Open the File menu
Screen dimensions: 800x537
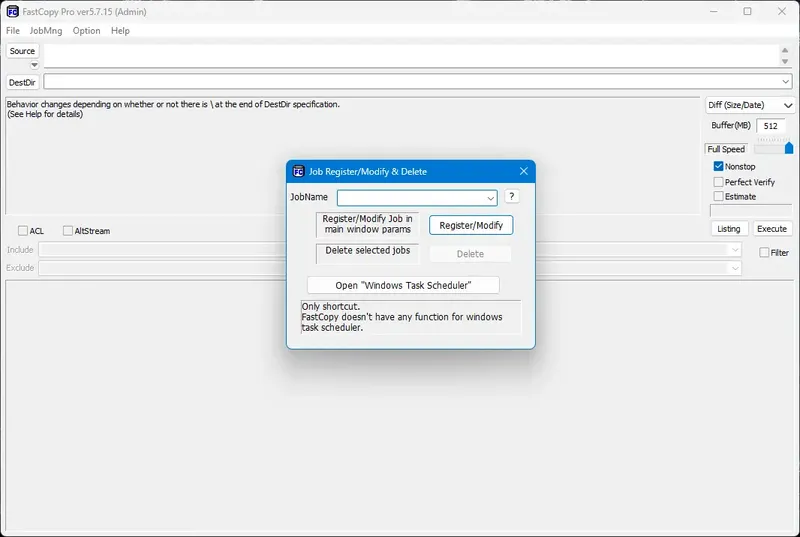[13, 31]
